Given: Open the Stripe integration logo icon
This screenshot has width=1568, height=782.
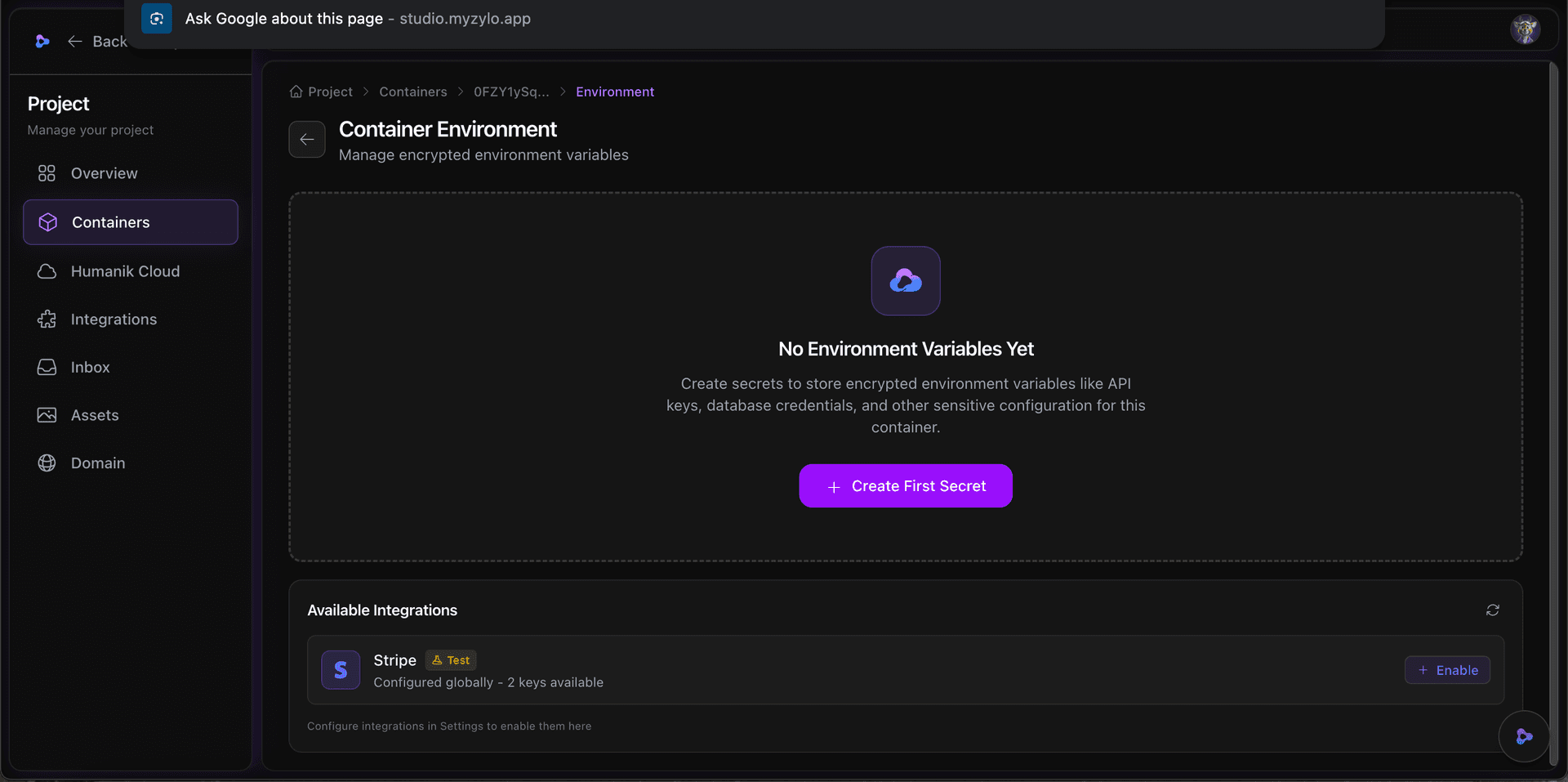Looking at the screenshot, I should click(341, 669).
